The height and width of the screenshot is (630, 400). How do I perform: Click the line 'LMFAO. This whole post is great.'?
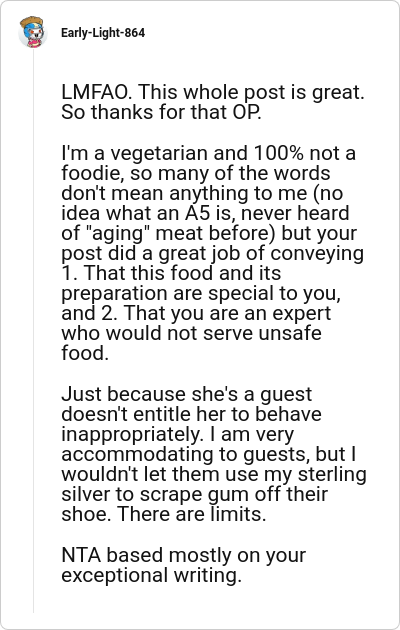click(x=212, y=92)
